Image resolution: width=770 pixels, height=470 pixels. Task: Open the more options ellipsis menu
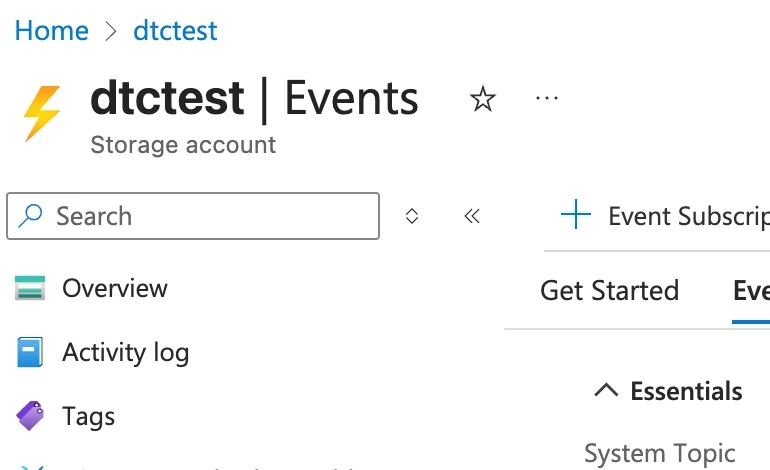pos(546,98)
